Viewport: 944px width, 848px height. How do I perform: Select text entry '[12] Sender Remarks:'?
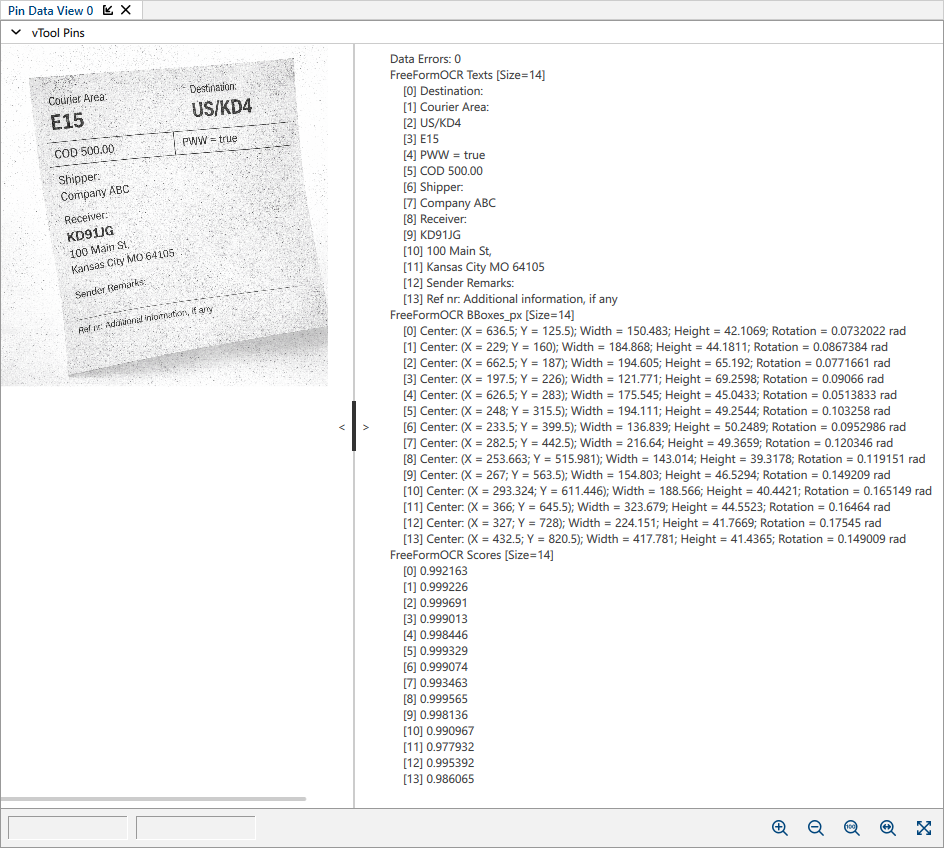point(459,283)
